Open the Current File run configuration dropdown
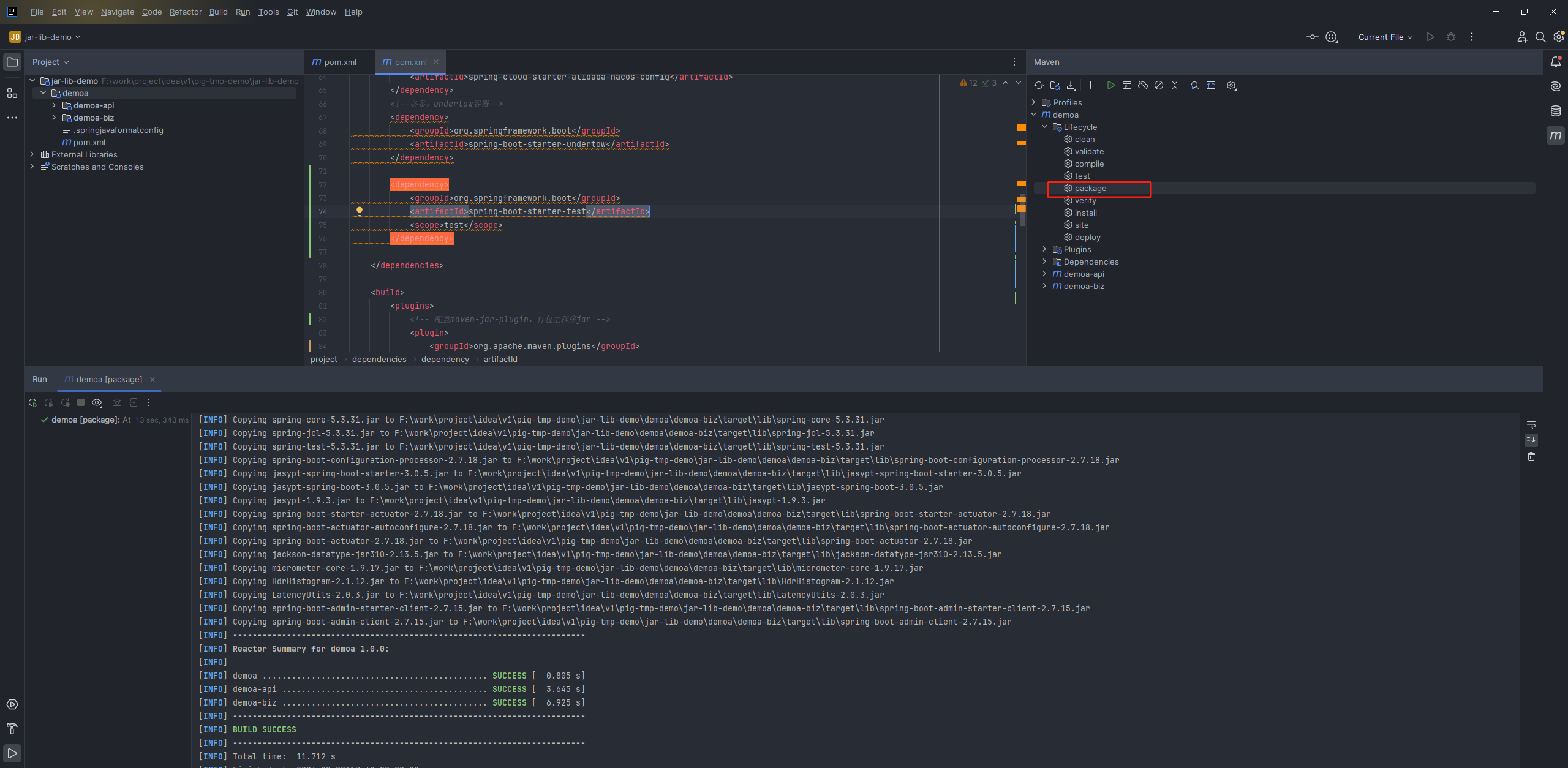Viewport: 1568px width, 768px height. [x=1385, y=37]
